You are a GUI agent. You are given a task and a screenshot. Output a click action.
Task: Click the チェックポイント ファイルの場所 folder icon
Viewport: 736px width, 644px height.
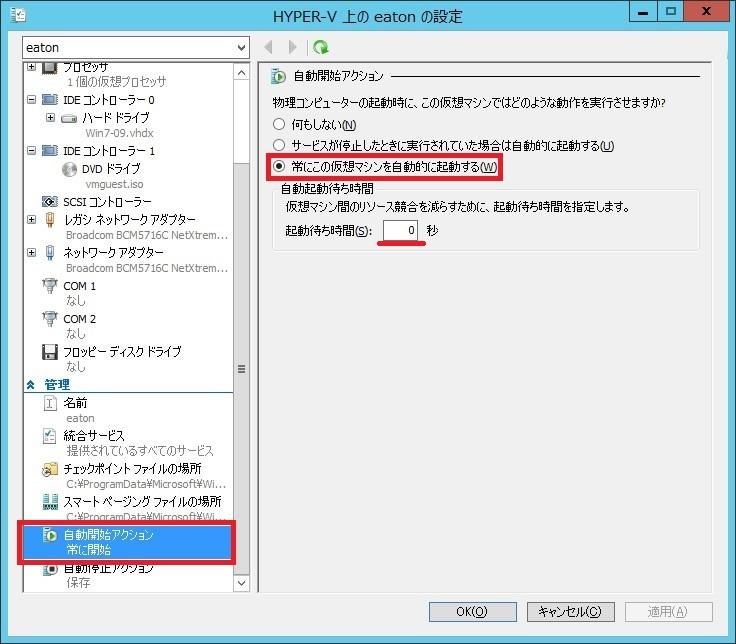50,469
